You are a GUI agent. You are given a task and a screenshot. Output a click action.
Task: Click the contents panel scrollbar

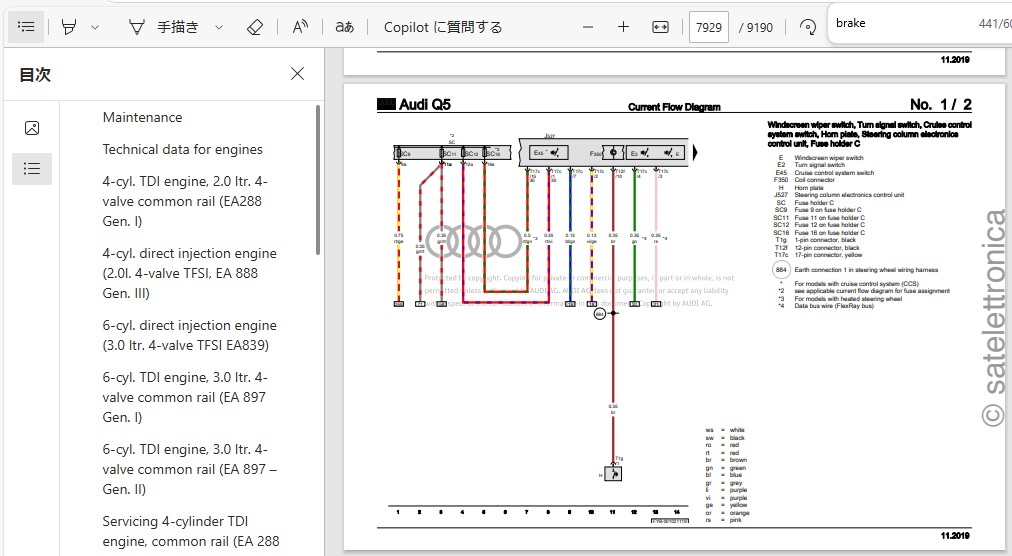318,180
